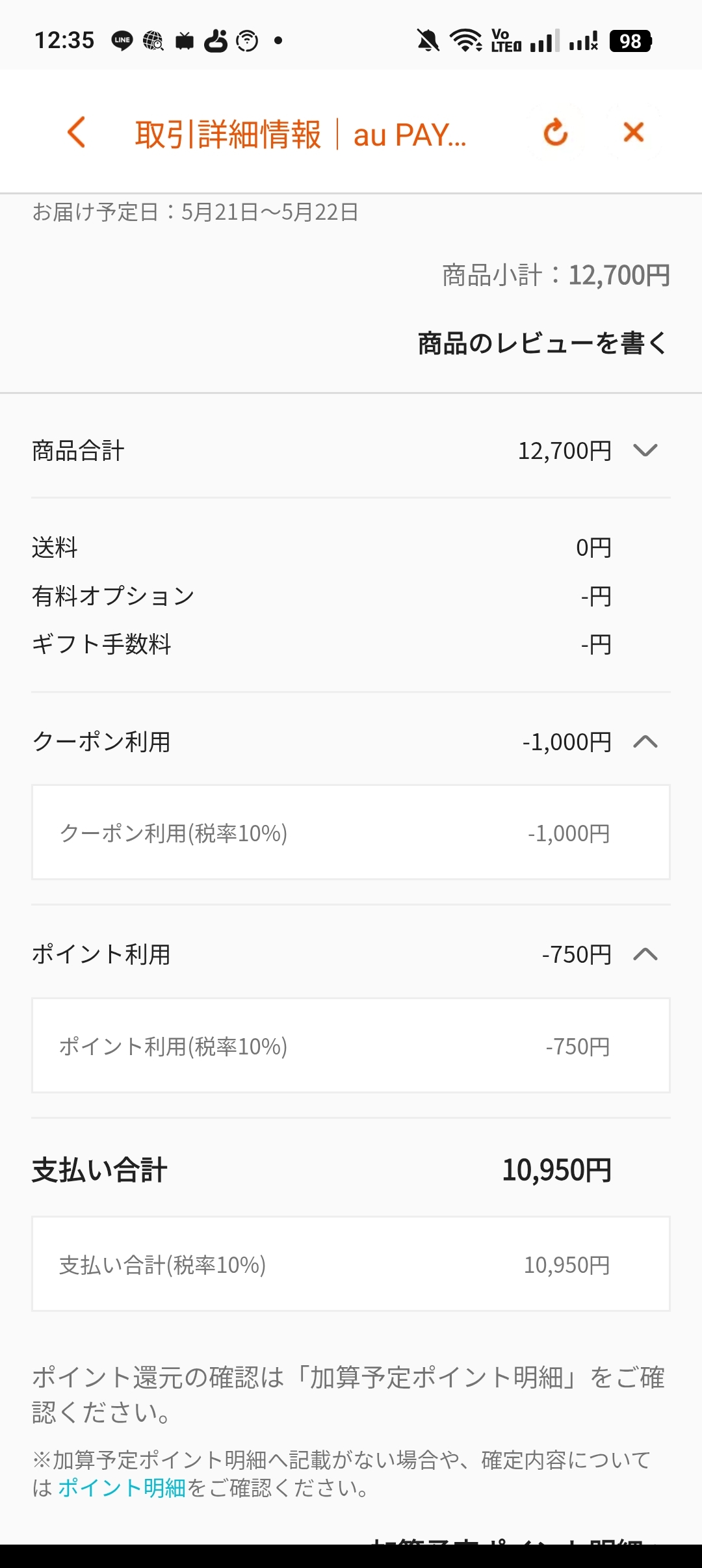This screenshot has height=1568, width=702.
Task: Open the ポイント明細 link
Action: [x=122, y=1487]
